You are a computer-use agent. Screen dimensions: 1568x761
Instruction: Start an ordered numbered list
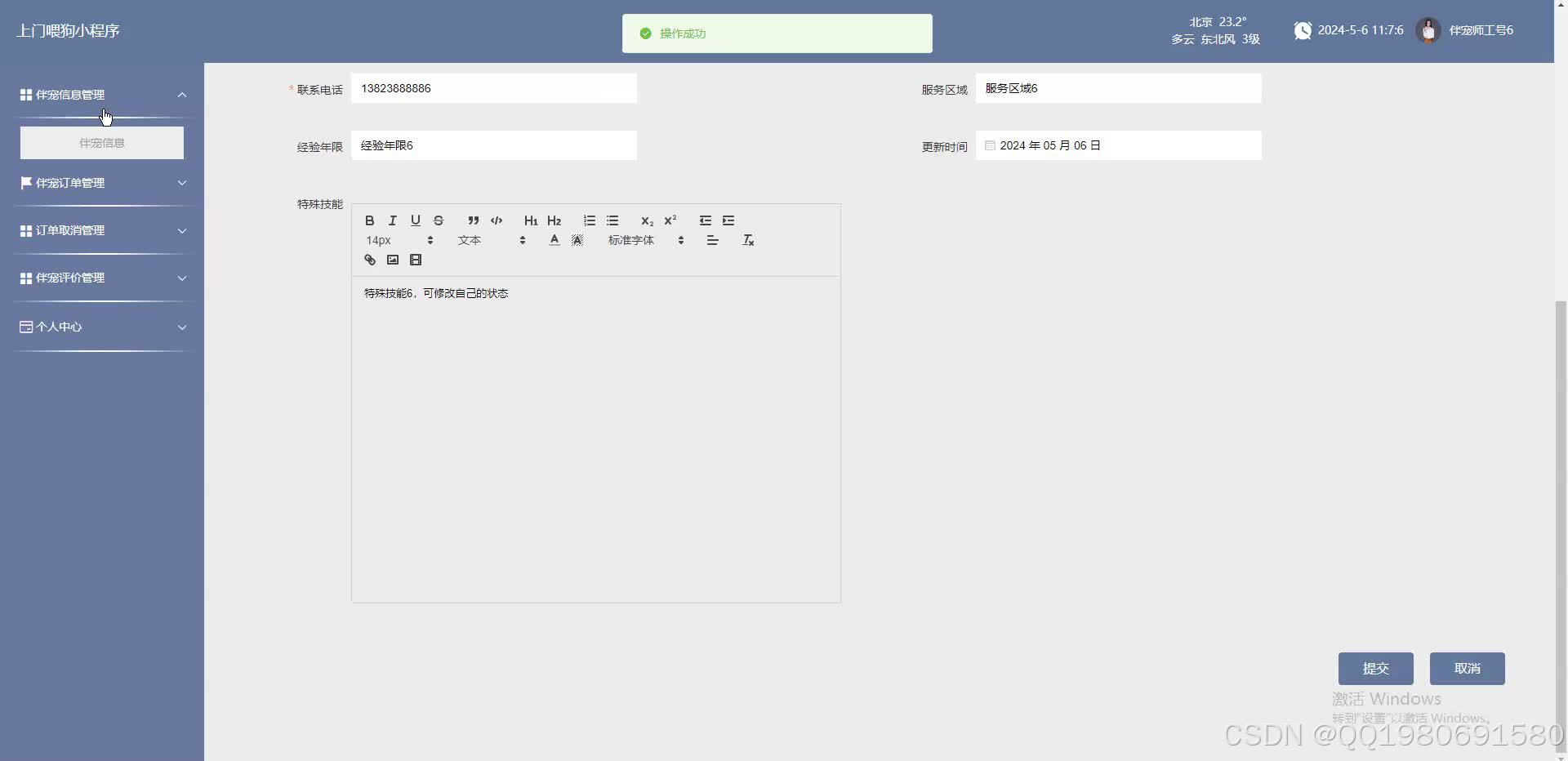point(589,220)
